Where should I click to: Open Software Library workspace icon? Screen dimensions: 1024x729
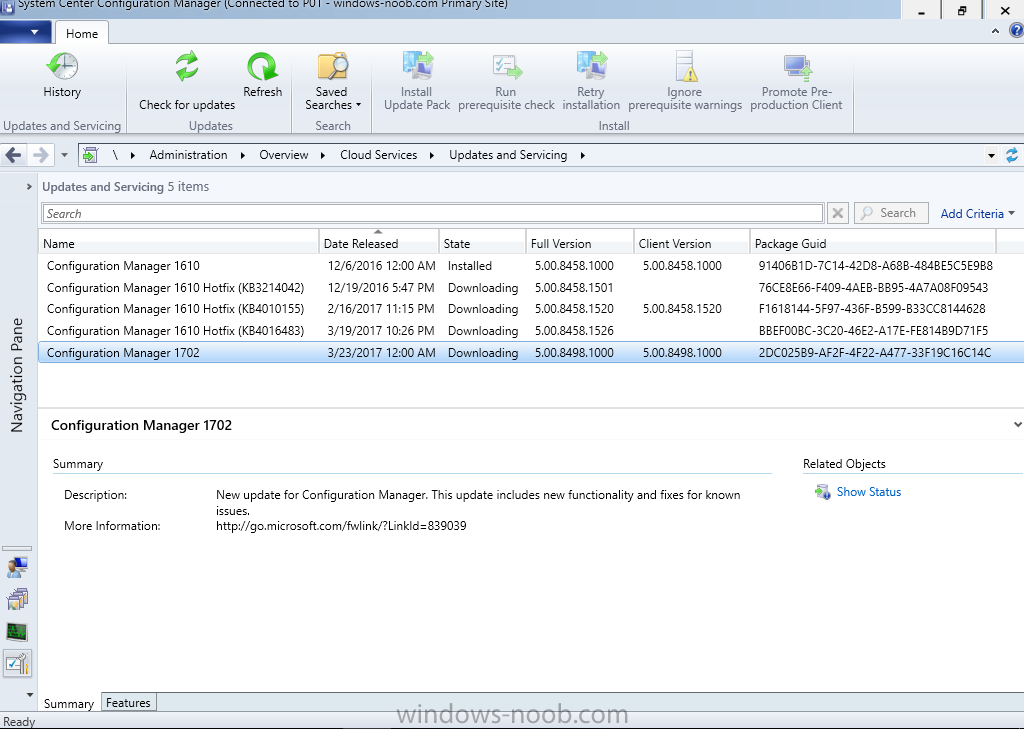17,599
